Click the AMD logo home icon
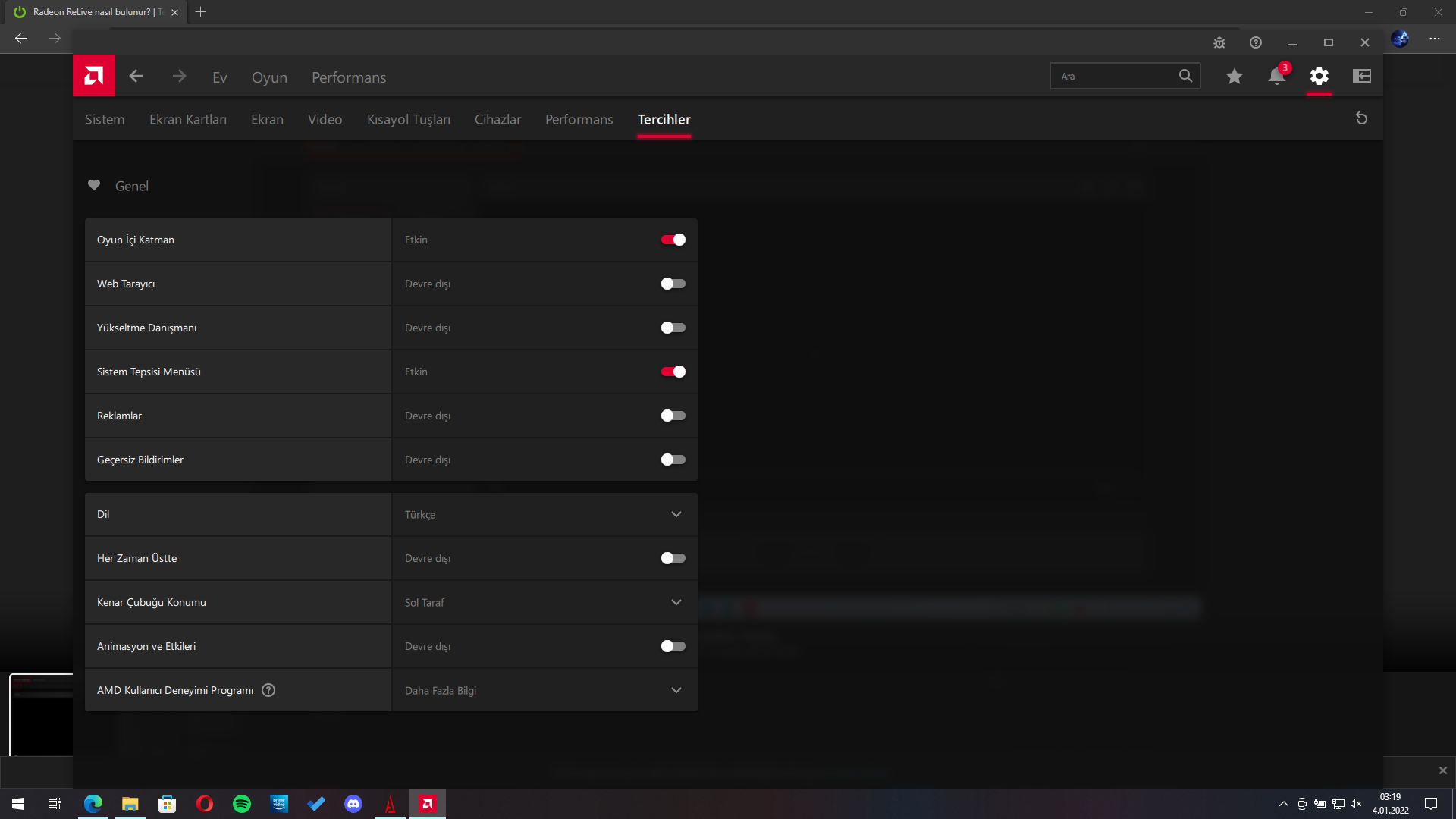 (94, 76)
